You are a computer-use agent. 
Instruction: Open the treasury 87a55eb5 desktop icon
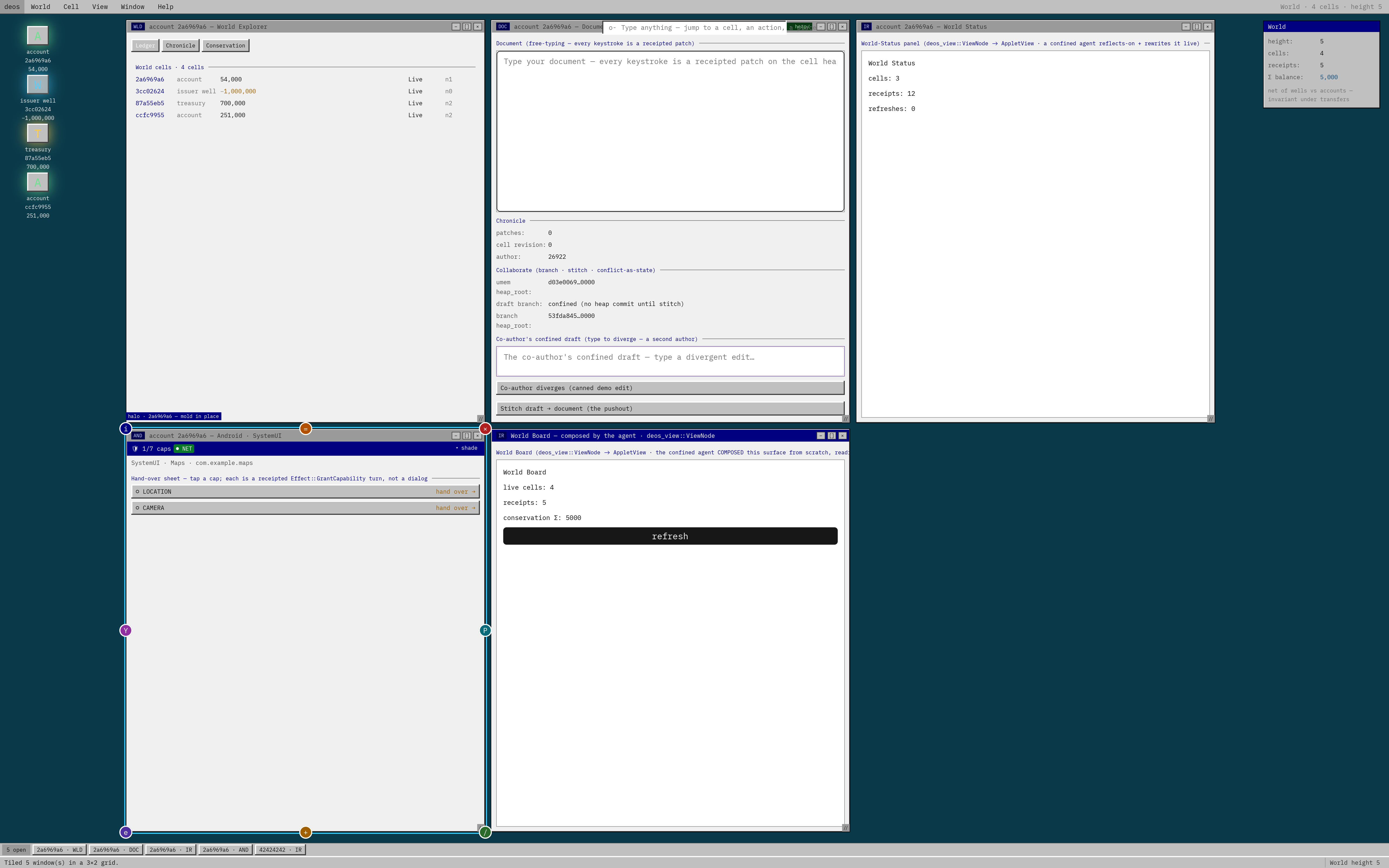point(37,134)
